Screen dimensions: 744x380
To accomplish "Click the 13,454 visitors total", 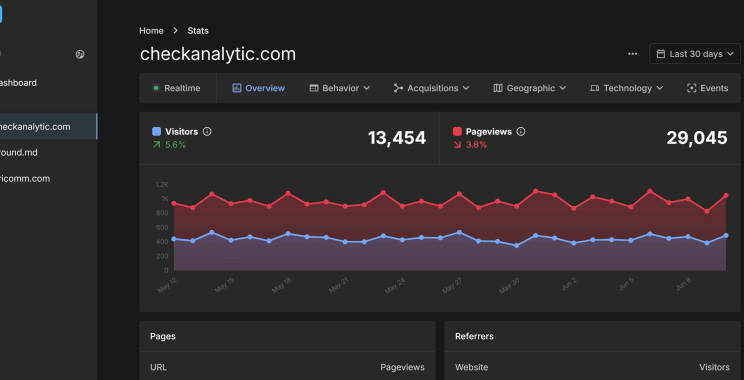I will point(397,138).
